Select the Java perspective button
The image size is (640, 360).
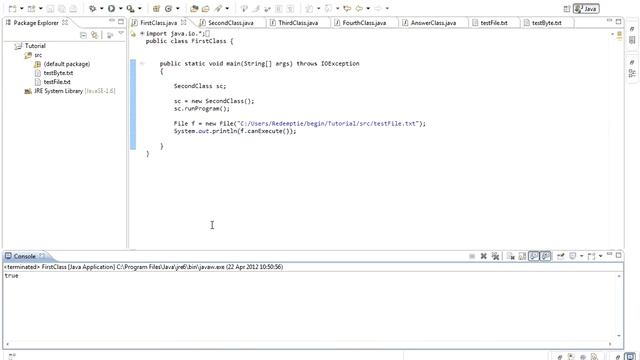pyautogui.click(x=586, y=9)
